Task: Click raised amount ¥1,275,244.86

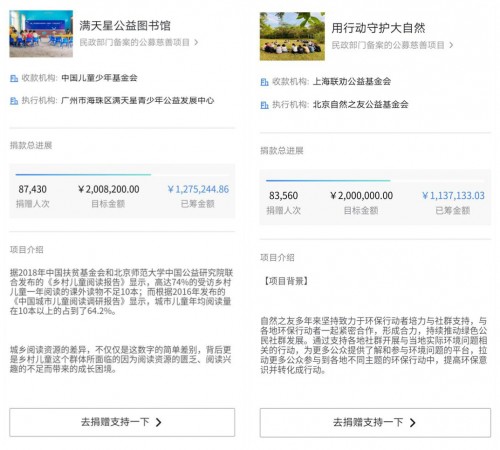Action: point(198,189)
